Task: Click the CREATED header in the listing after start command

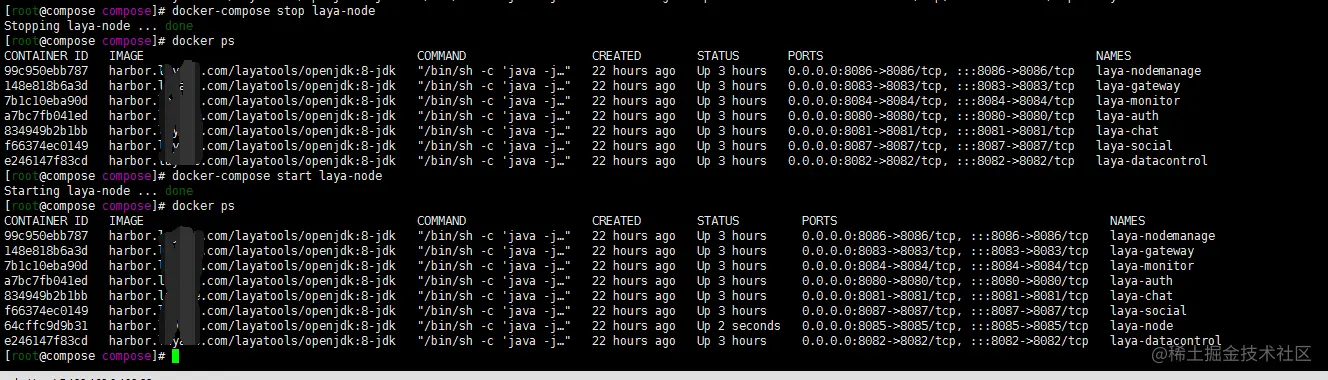Action: point(616,221)
